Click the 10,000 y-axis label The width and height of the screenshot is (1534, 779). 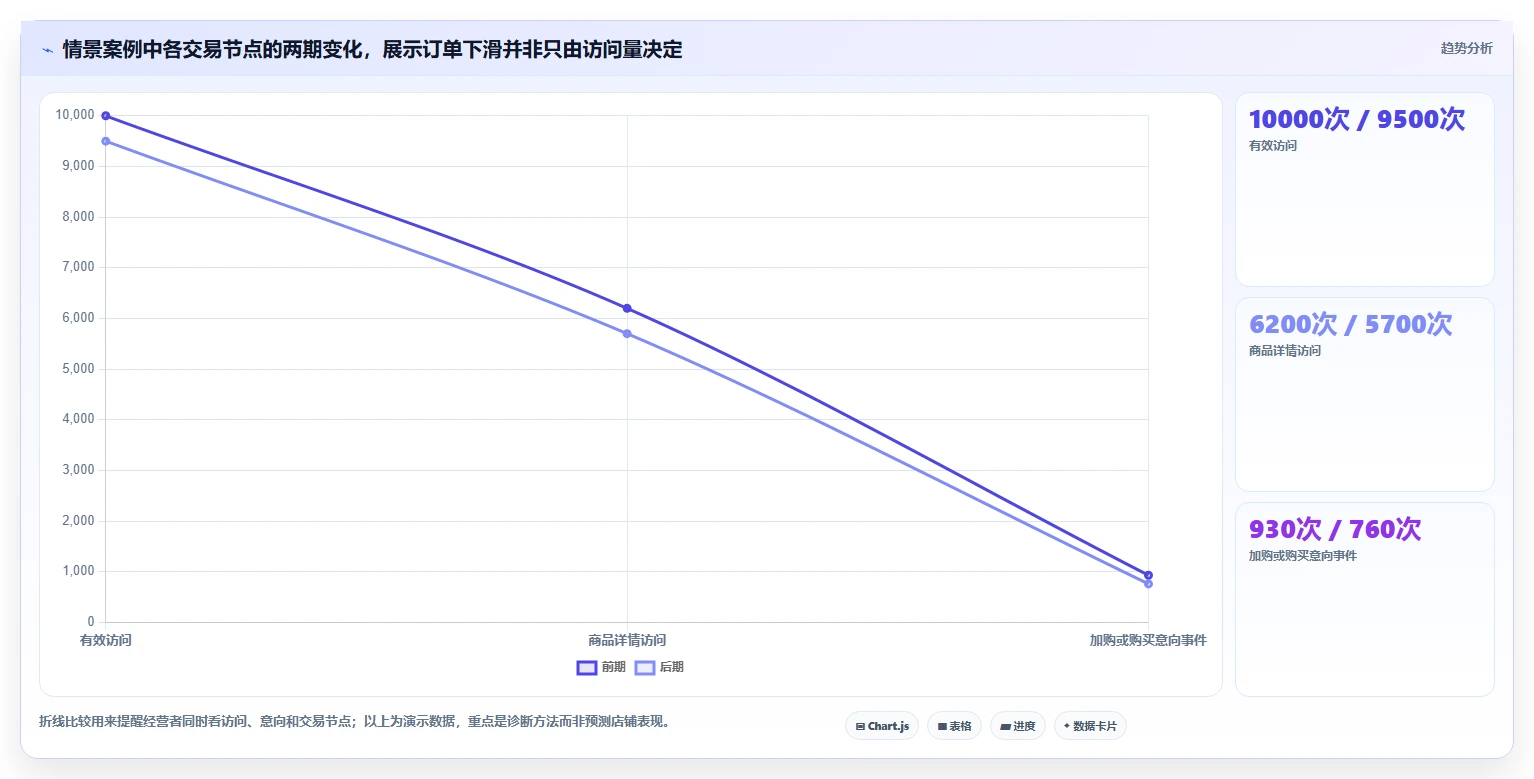point(75,115)
